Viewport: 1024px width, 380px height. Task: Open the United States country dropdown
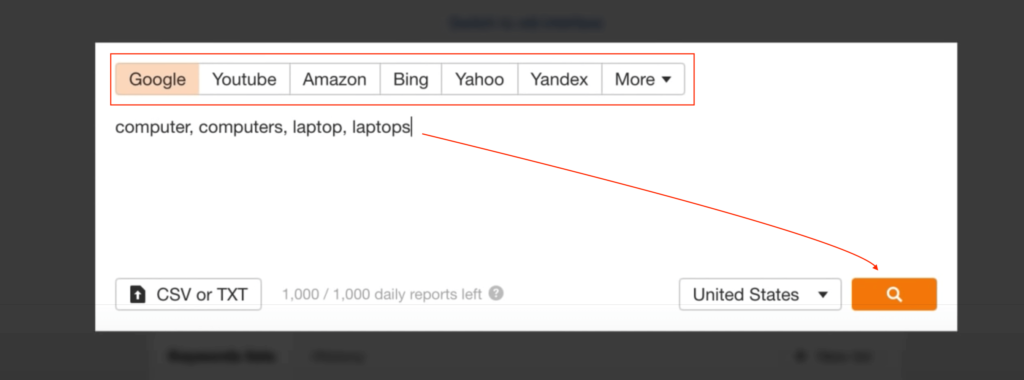[x=760, y=294]
